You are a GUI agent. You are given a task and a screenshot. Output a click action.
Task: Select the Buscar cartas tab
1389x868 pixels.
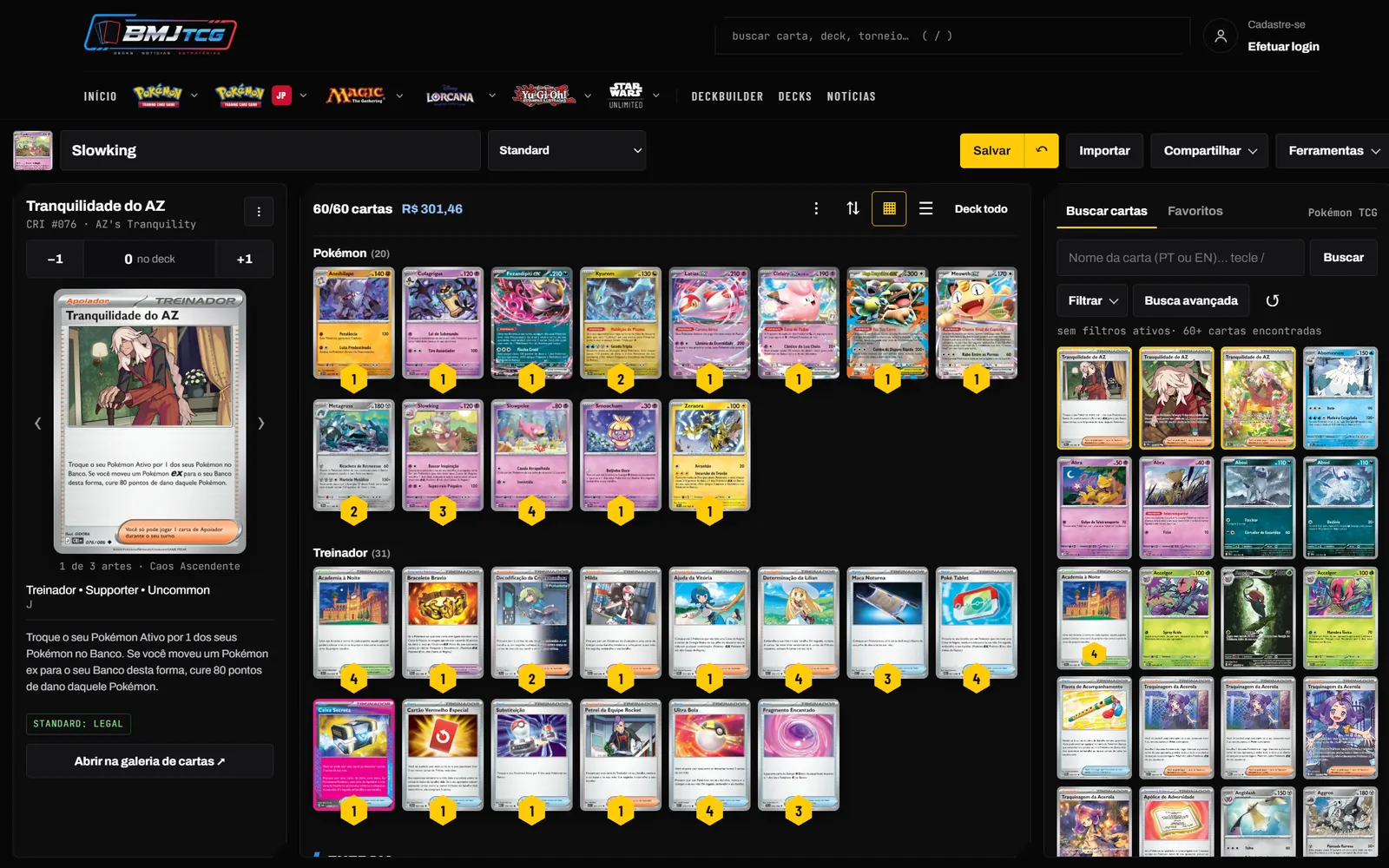[x=1107, y=211]
